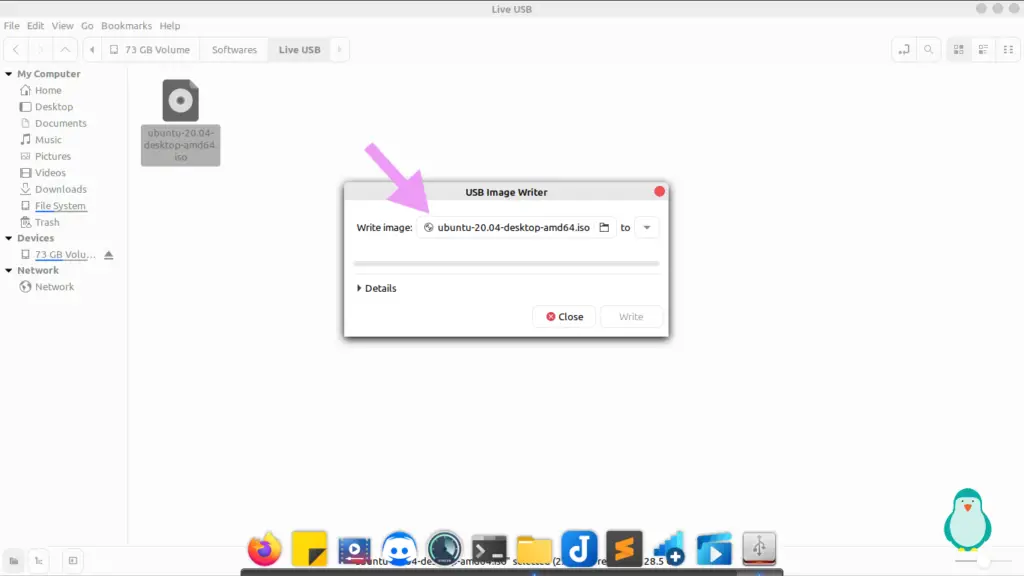The image size is (1024, 576).
Task: Open Discord from the dock
Action: (399, 549)
